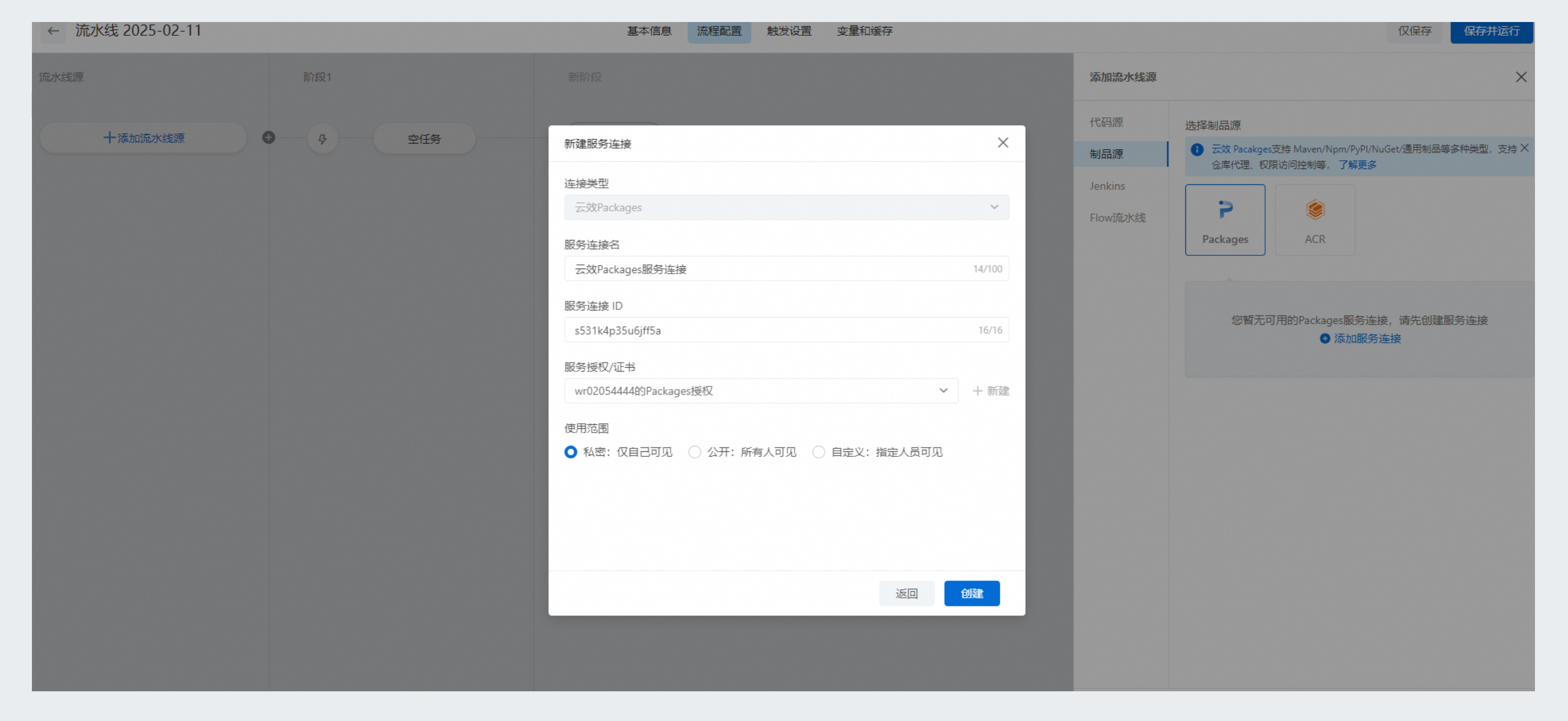Click 添加流水线源 button
Screen dimensions: 1568x721
click(143, 138)
